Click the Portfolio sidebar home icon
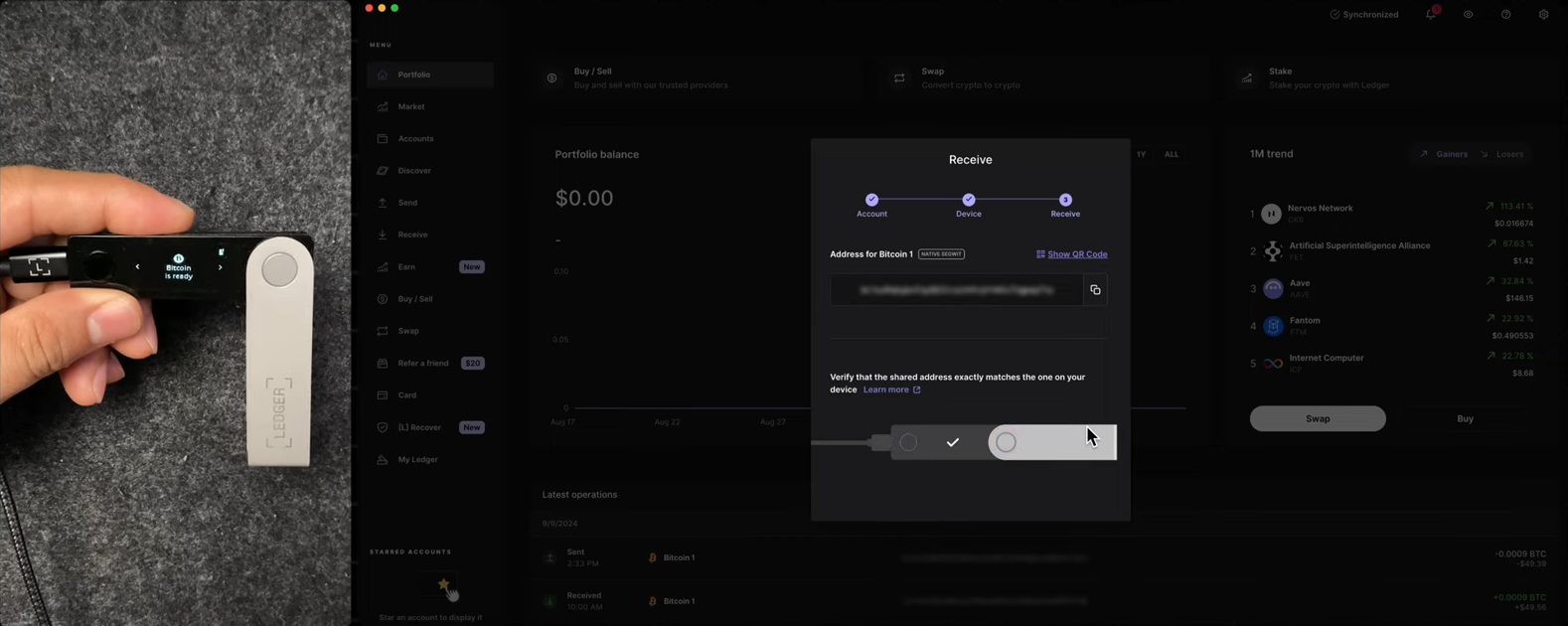1568x626 pixels. 383,75
